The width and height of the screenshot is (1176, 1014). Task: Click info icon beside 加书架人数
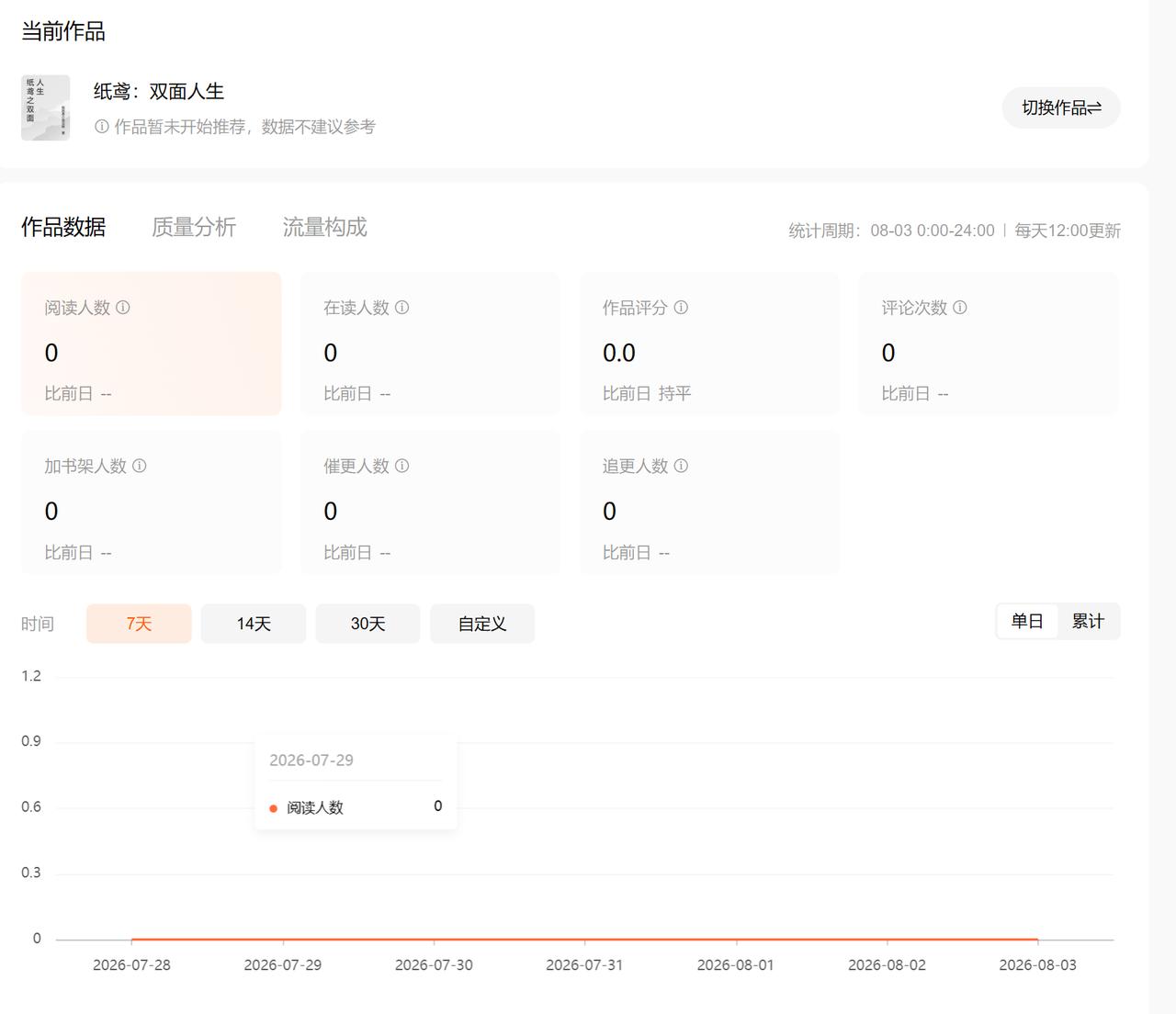(140, 466)
